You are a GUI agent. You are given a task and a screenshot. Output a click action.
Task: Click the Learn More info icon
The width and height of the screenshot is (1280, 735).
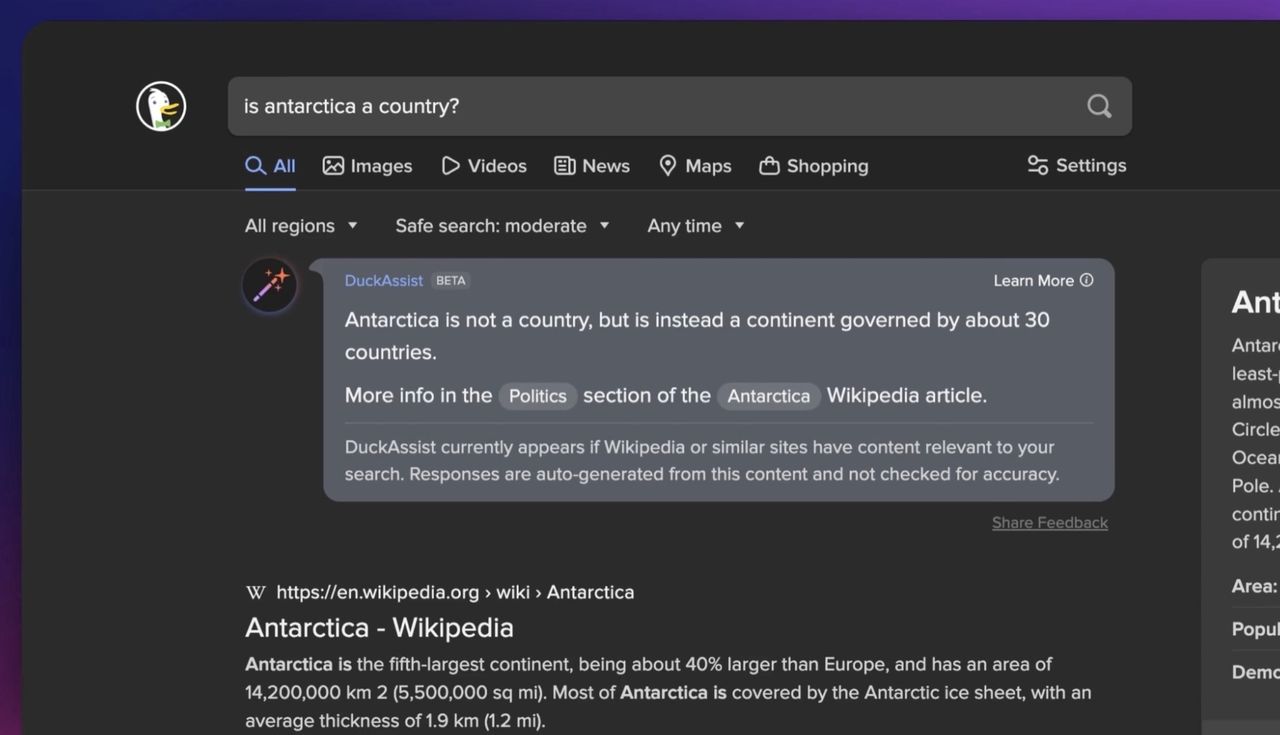click(1087, 280)
